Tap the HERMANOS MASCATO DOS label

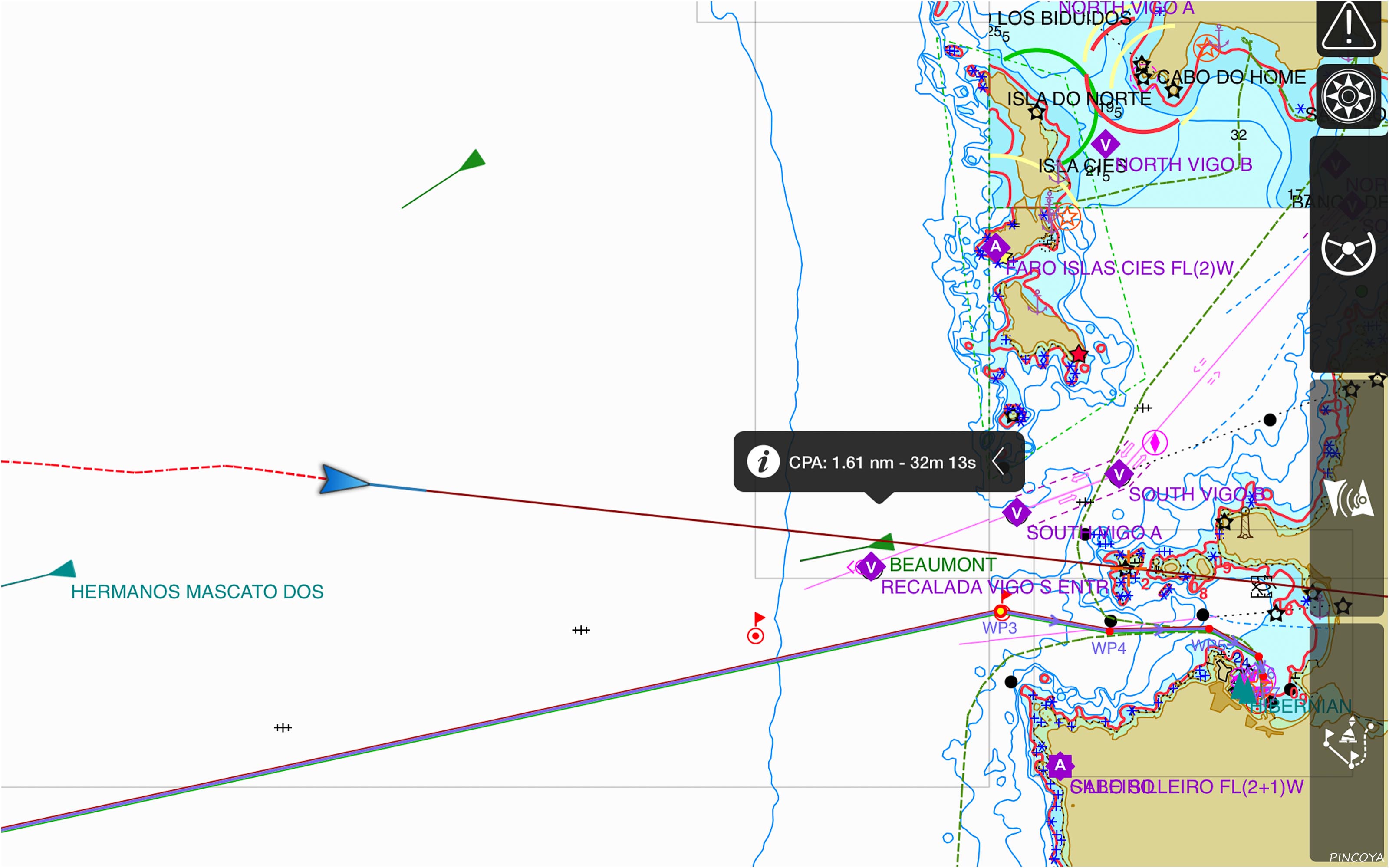coord(197,591)
